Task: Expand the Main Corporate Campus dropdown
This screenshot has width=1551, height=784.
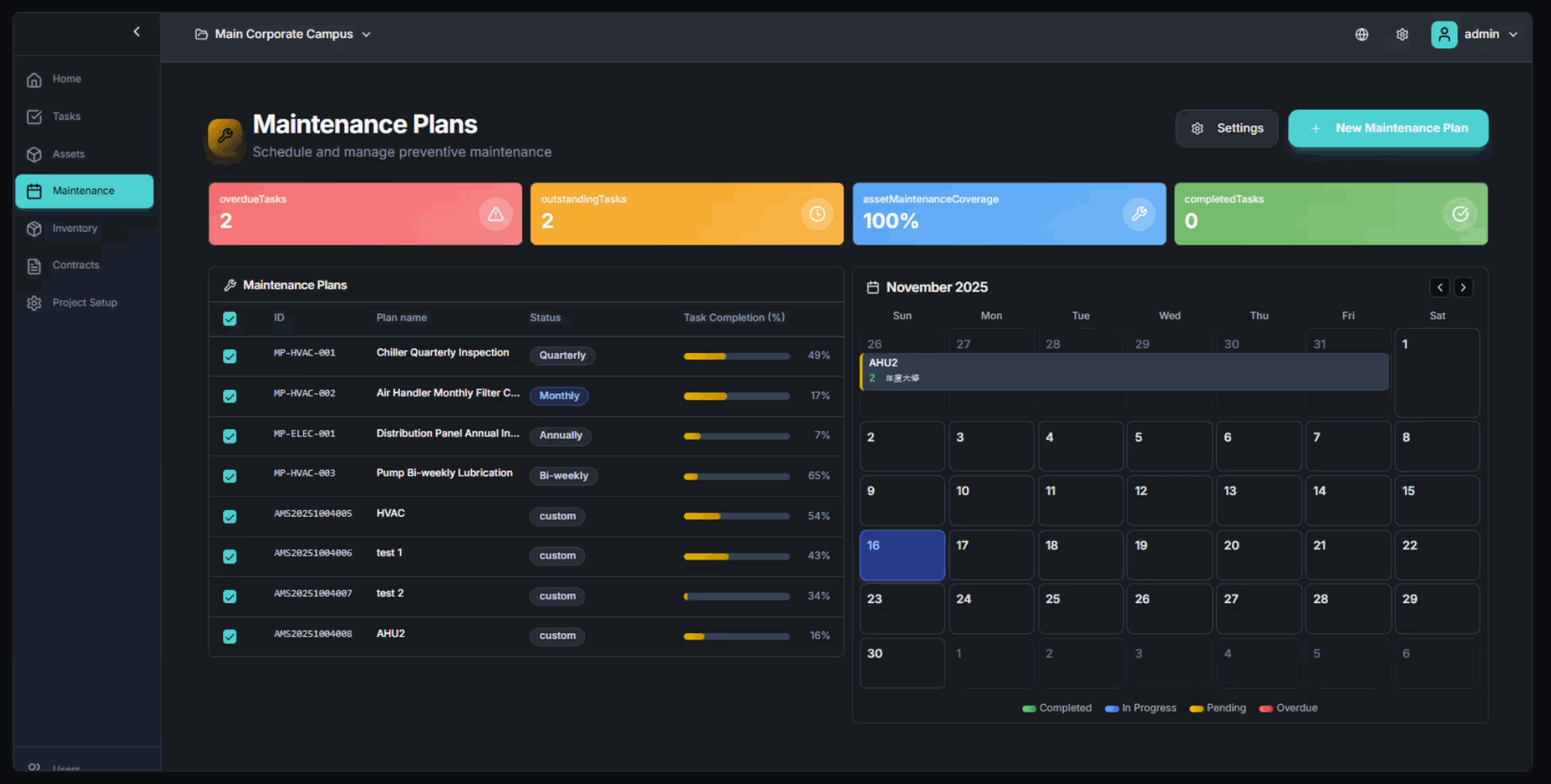Action: point(283,34)
